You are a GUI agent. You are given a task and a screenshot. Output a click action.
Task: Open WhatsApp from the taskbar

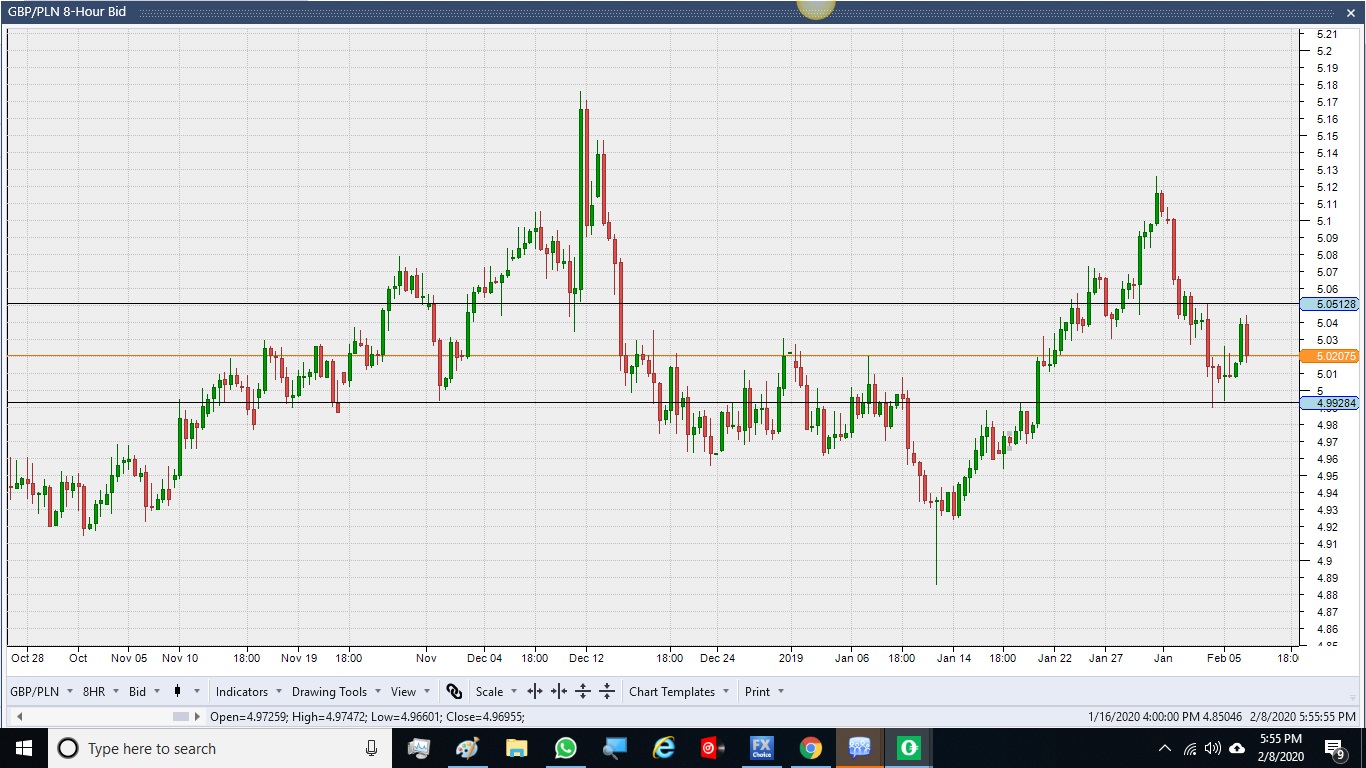tap(565, 748)
